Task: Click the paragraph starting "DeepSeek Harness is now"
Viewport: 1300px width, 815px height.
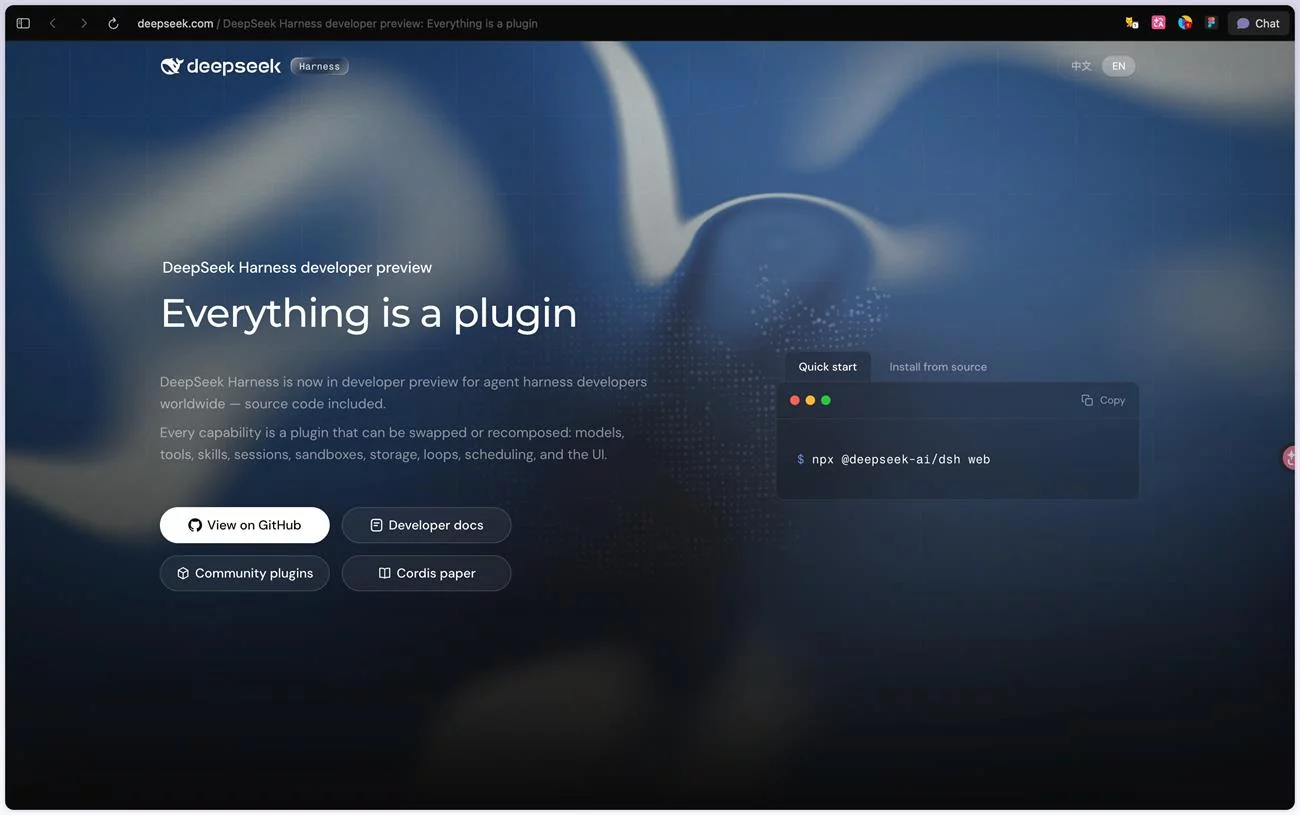Action: click(x=403, y=393)
